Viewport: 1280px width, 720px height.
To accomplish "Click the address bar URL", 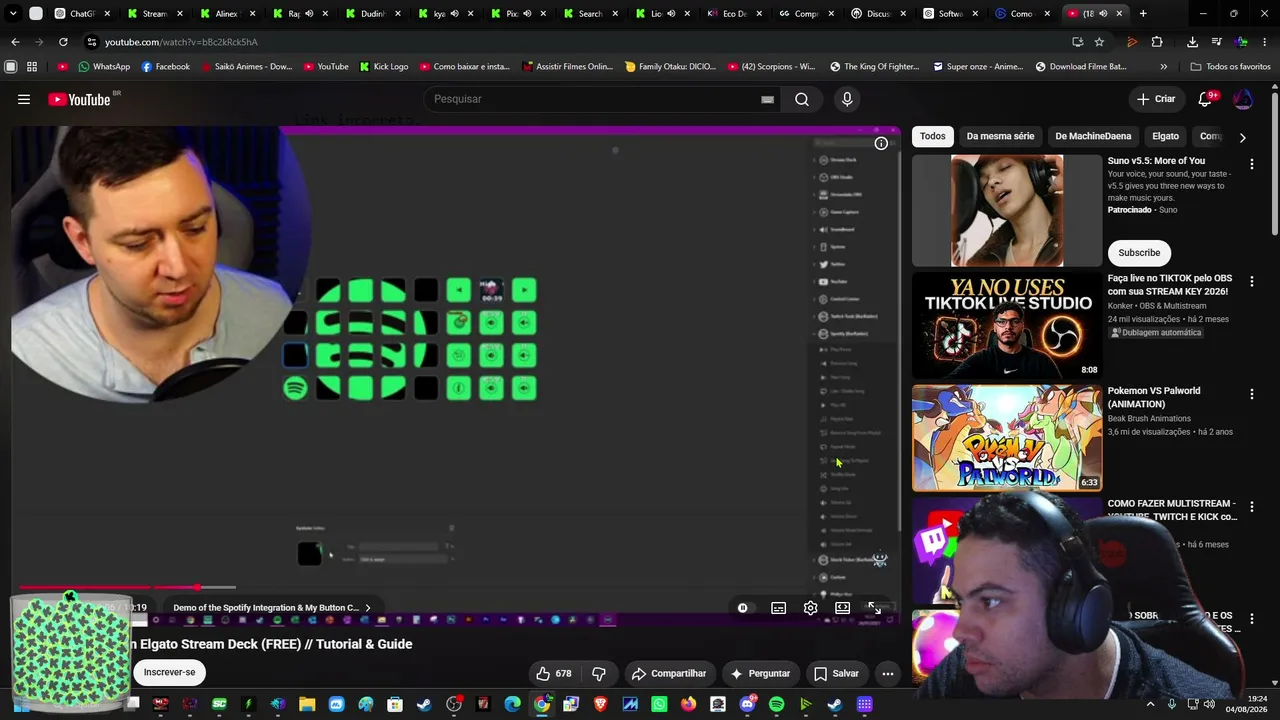I will pyautogui.click(x=181, y=42).
